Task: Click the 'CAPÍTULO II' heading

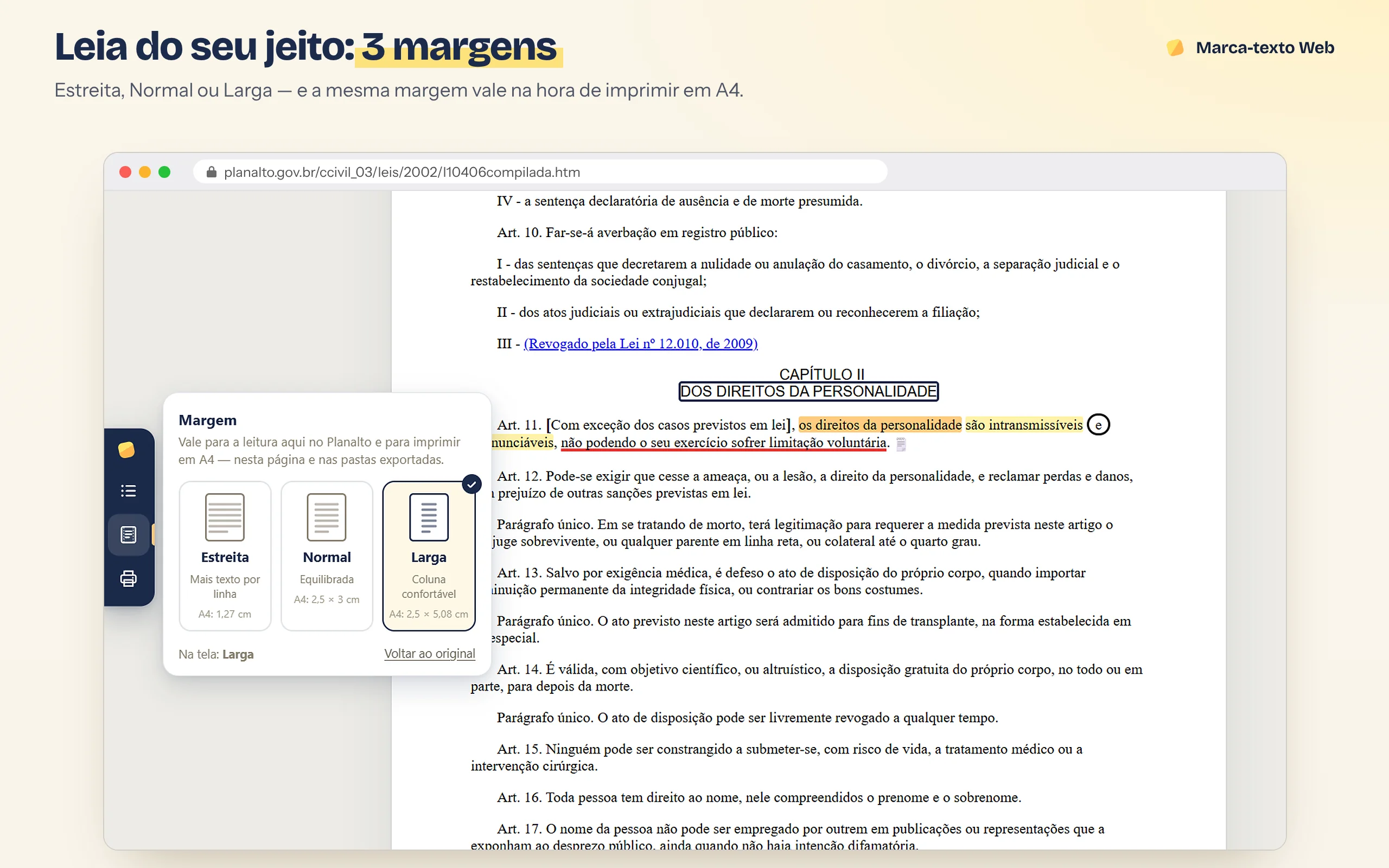Action: pos(821,374)
